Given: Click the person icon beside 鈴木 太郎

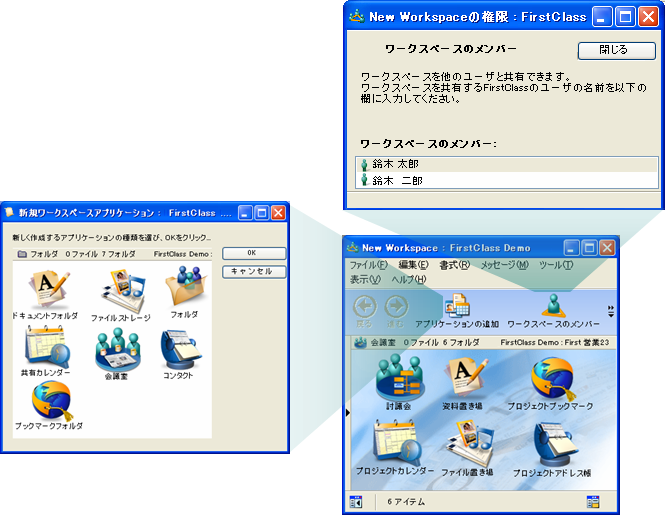Looking at the screenshot, I should tap(364, 164).
